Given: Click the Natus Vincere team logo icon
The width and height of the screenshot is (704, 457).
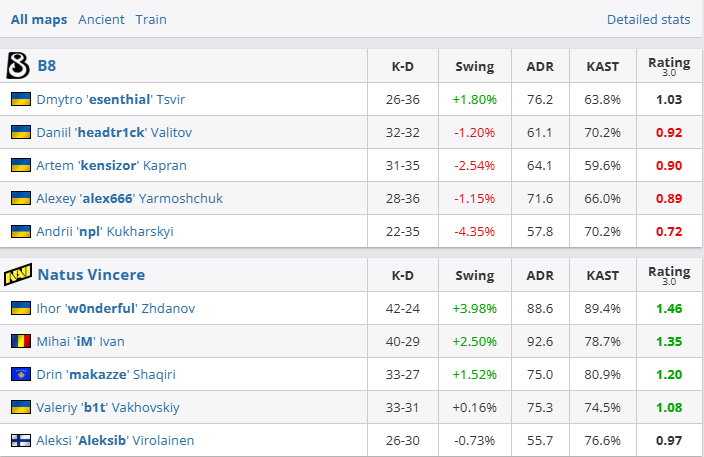Looking at the screenshot, I should (x=19, y=274).
